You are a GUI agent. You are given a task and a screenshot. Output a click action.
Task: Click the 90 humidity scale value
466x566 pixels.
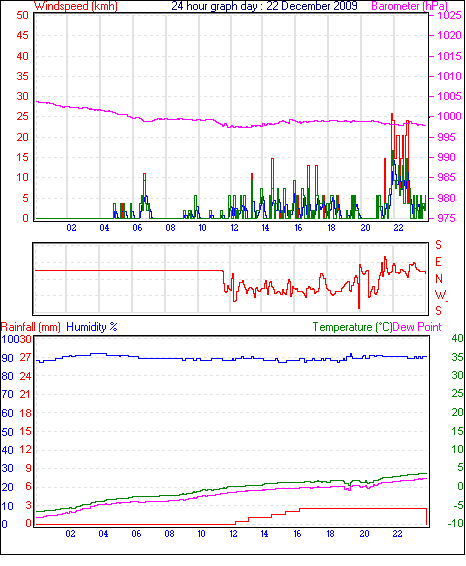8,358
